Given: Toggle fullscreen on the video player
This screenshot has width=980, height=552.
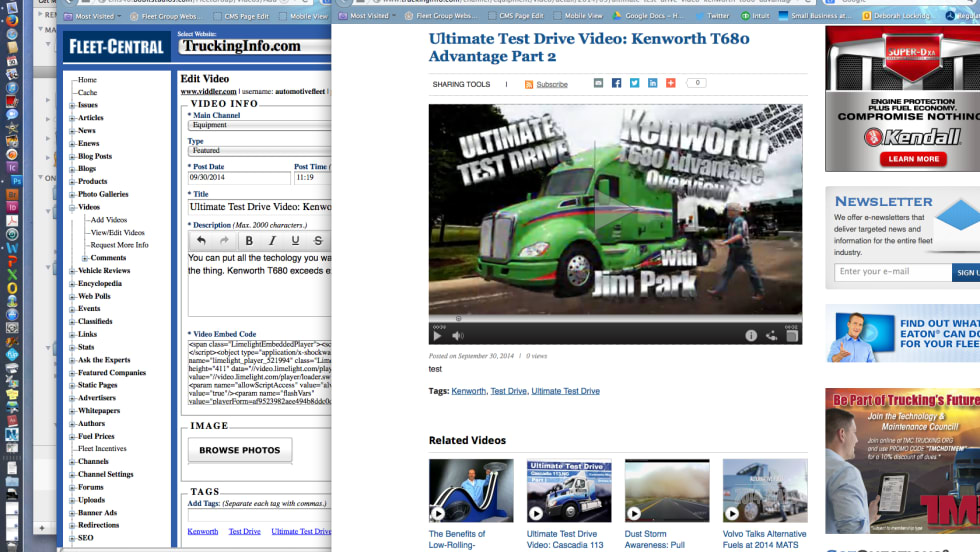Looking at the screenshot, I should click(x=792, y=336).
